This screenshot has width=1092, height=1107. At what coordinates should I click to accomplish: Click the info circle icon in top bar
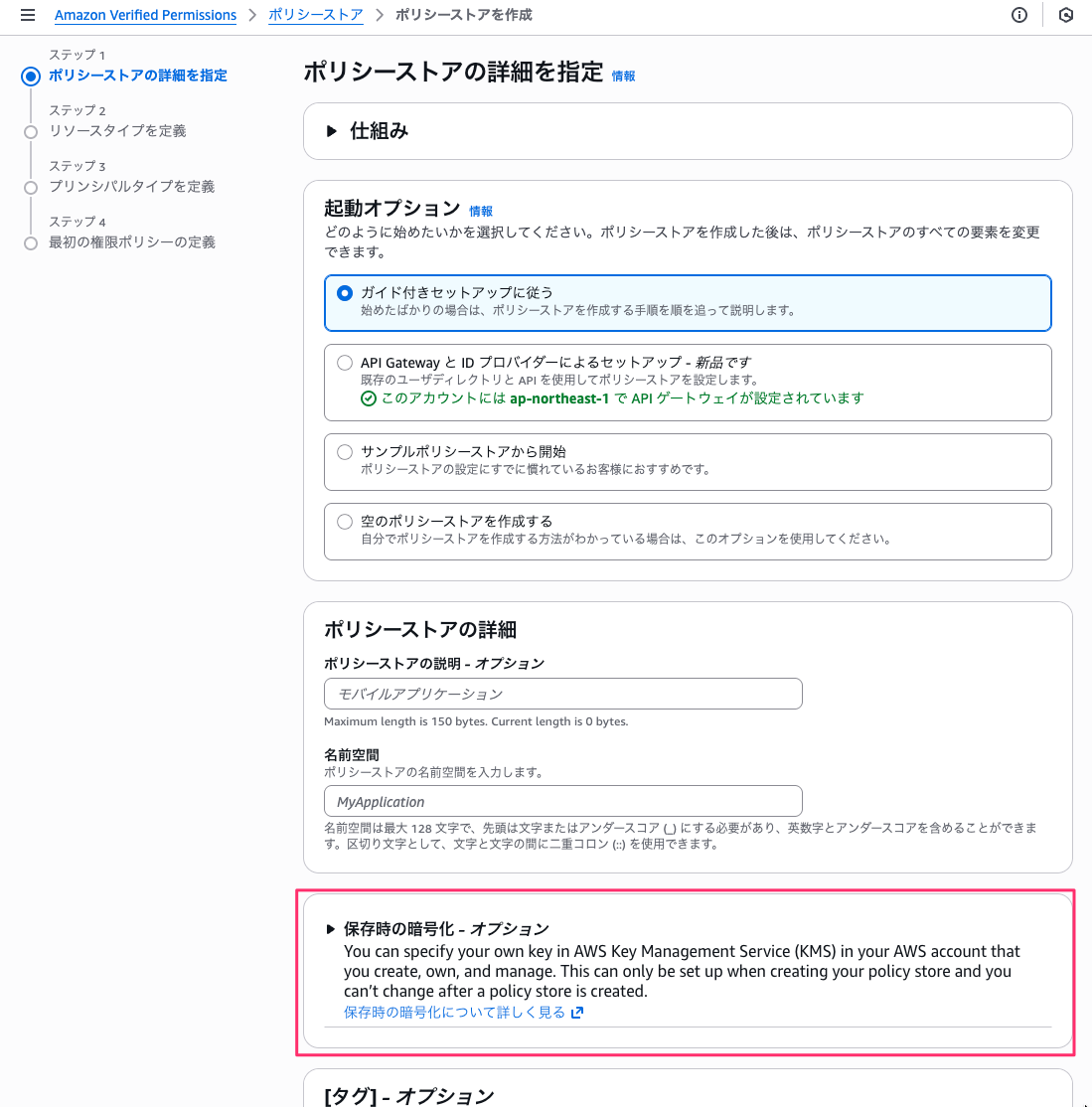pos(1018,15)
